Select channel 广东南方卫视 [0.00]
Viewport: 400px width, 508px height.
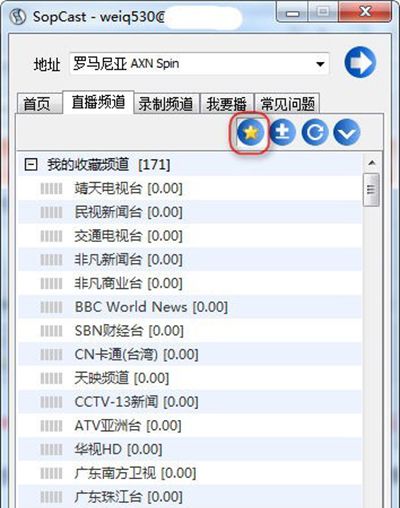(135, 473)
